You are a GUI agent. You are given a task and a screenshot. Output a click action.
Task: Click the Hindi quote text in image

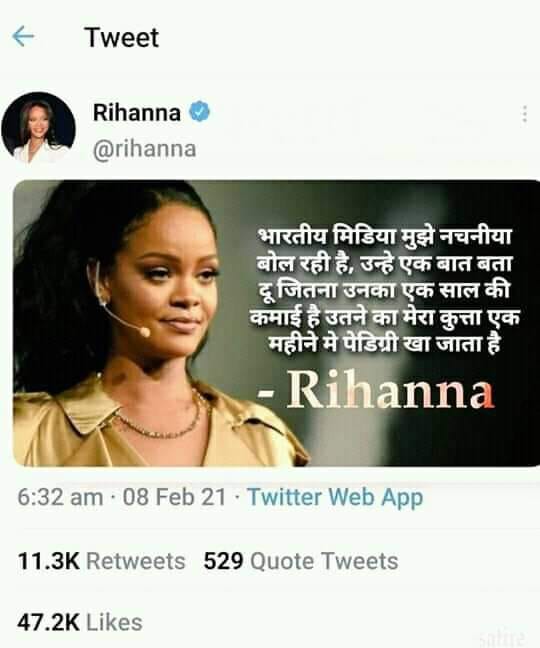click(x=384, y=290)
